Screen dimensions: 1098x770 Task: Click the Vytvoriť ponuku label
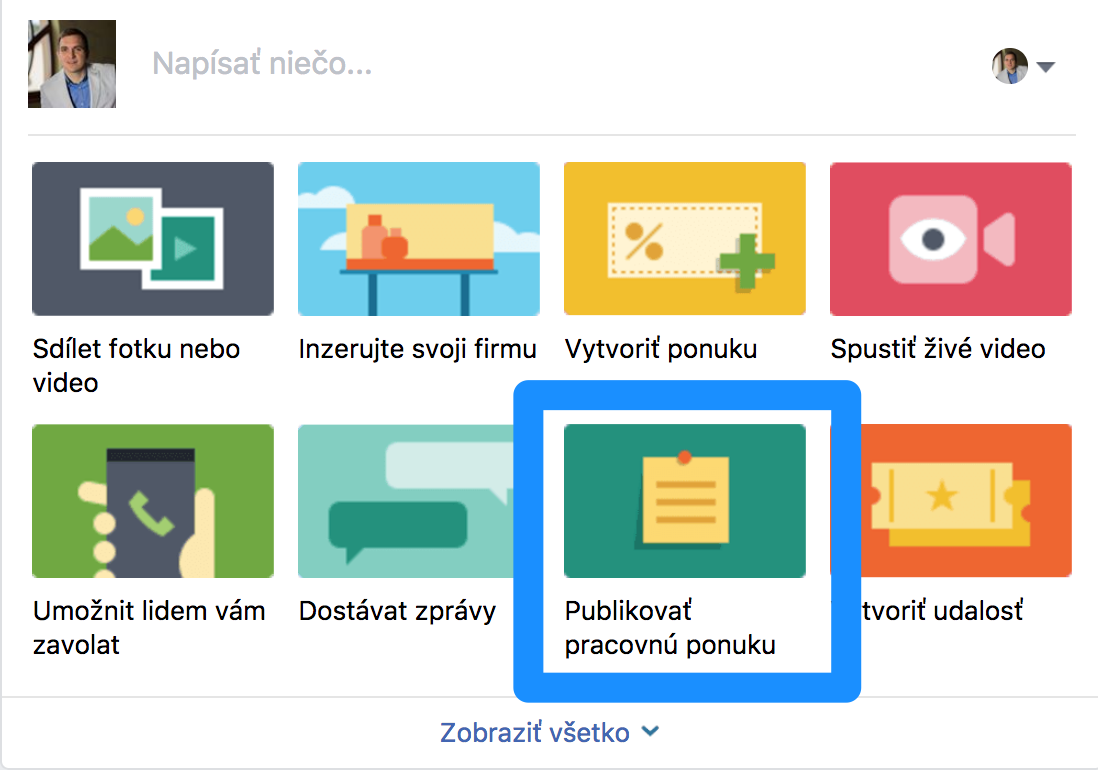point(661,349)
